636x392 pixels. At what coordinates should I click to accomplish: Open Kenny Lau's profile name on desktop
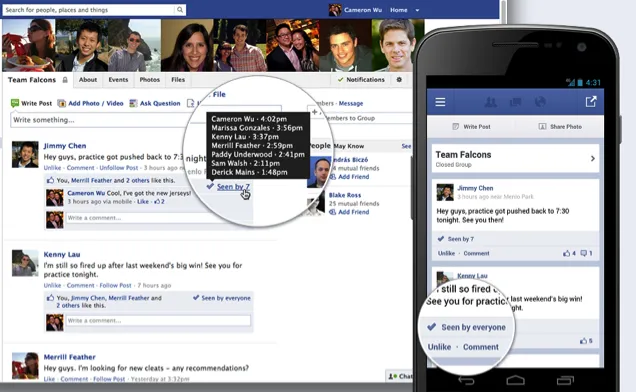pyautogui.click(x=62, y=254)
